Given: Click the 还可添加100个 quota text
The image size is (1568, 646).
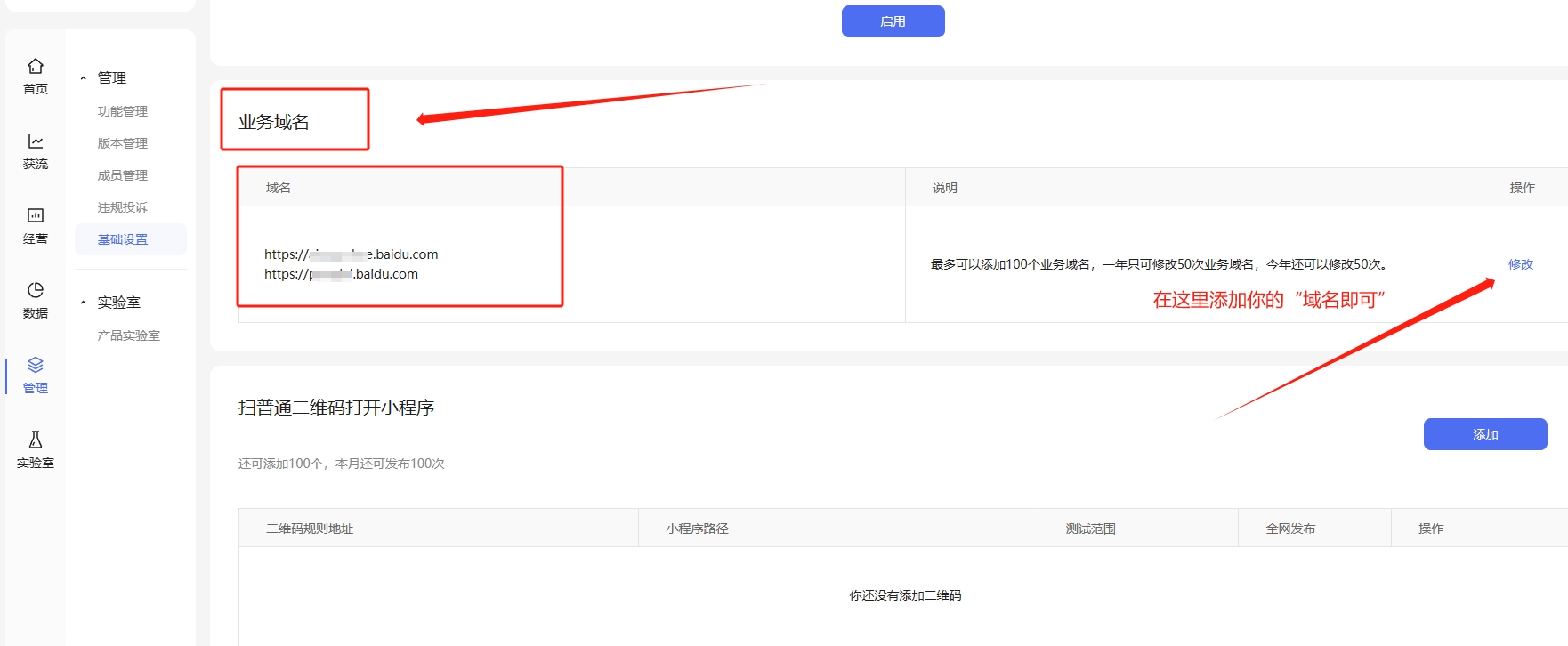Looking at the screenshot, I should click(x=342, y=464).
